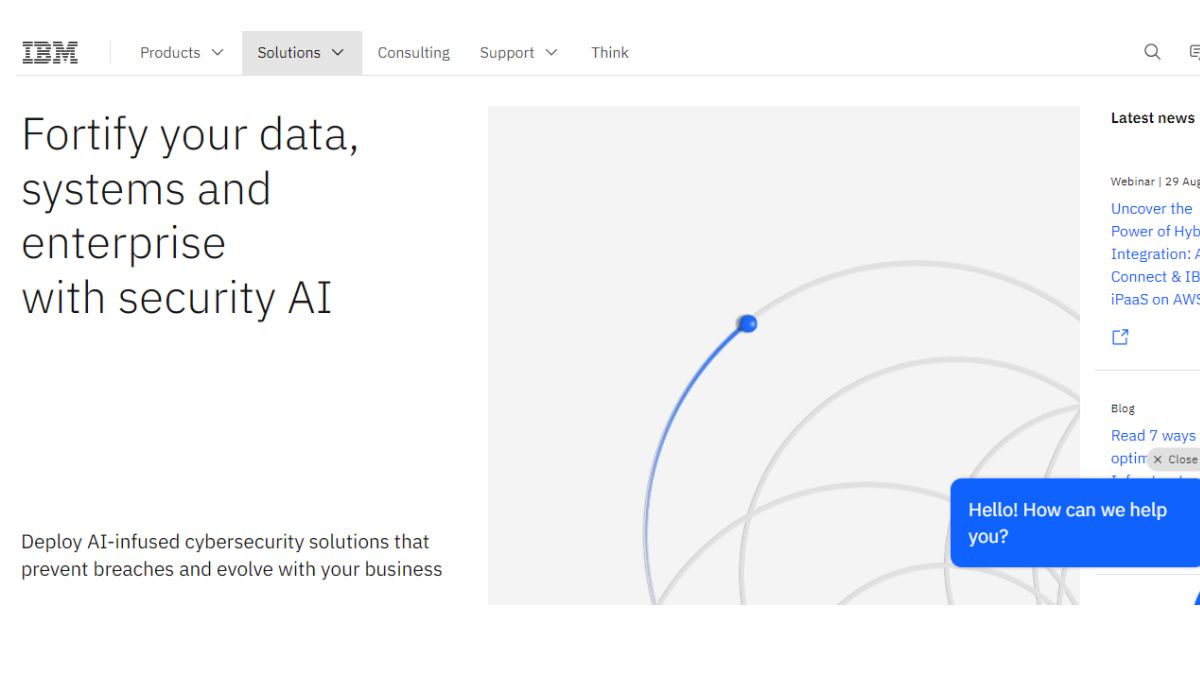Expand the Support dropdown menu
This screenshot has width=1200, height=700.
tap(518, 52)
